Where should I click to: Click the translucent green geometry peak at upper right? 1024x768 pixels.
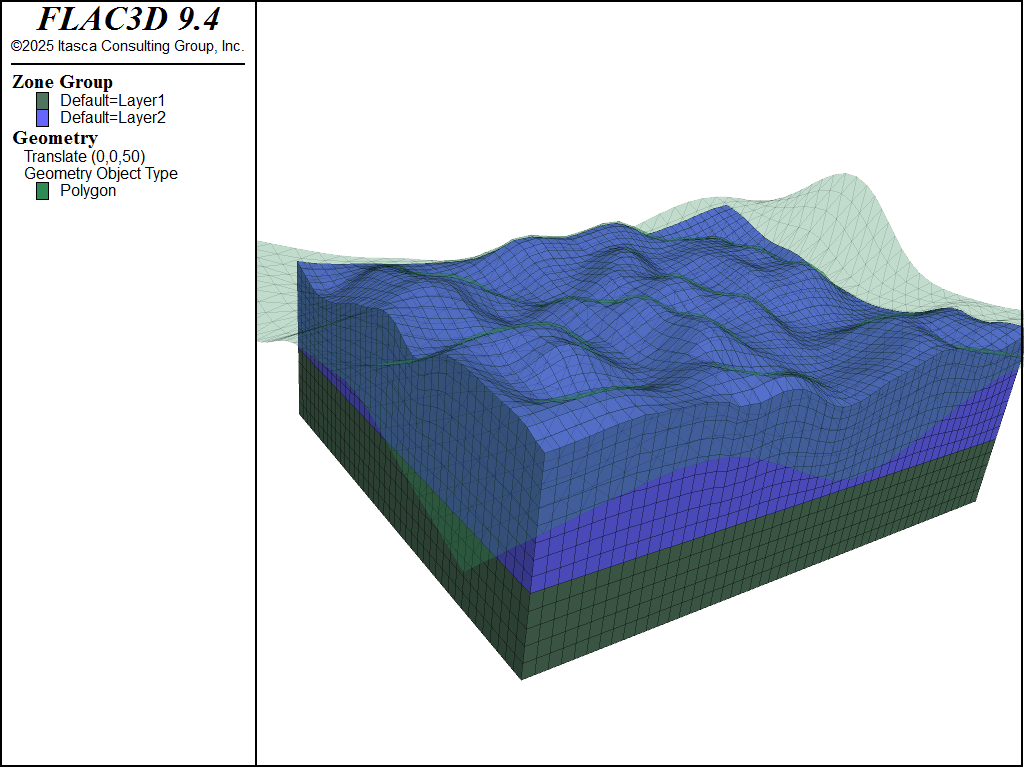tap(840, 200)
